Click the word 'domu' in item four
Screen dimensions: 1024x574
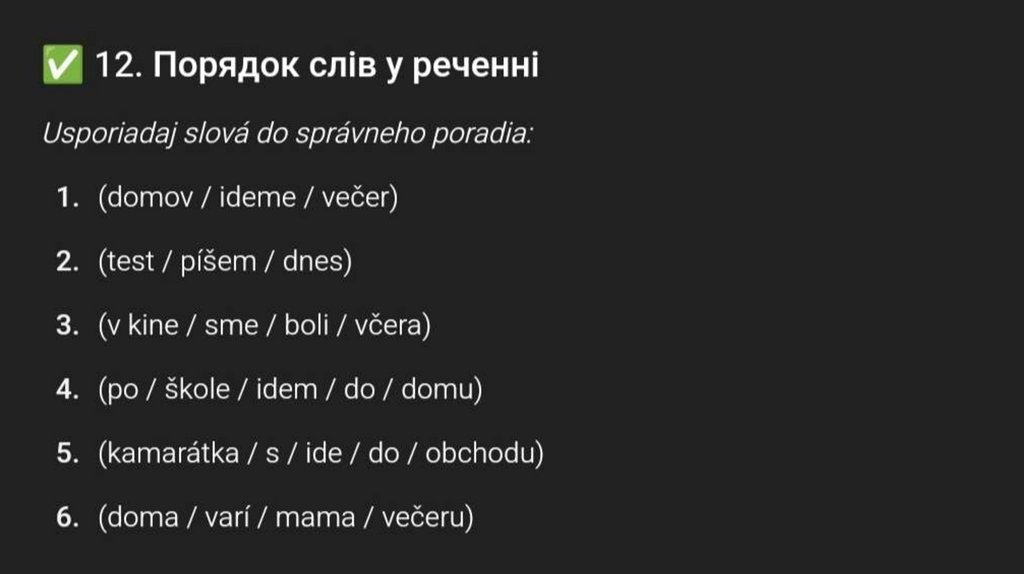[437, 390]
